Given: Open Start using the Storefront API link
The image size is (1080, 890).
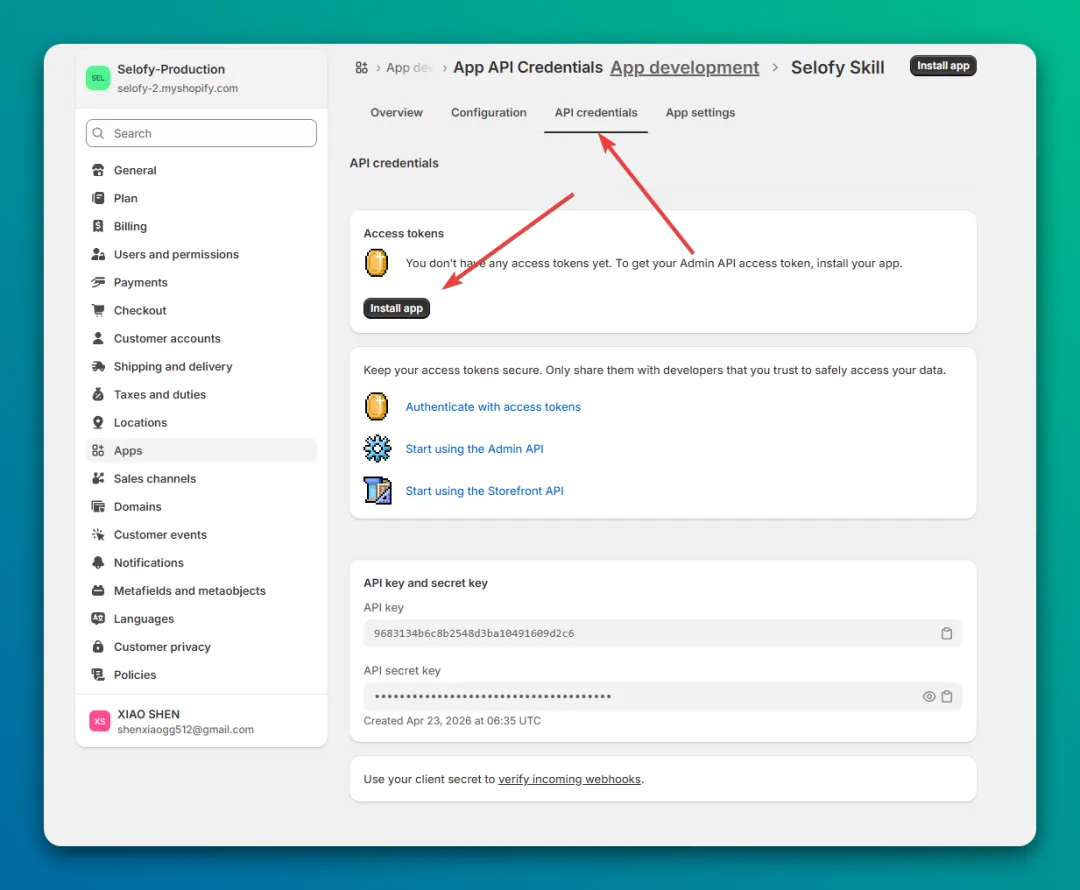Looking at the screenshot, I should pos(484,490).
